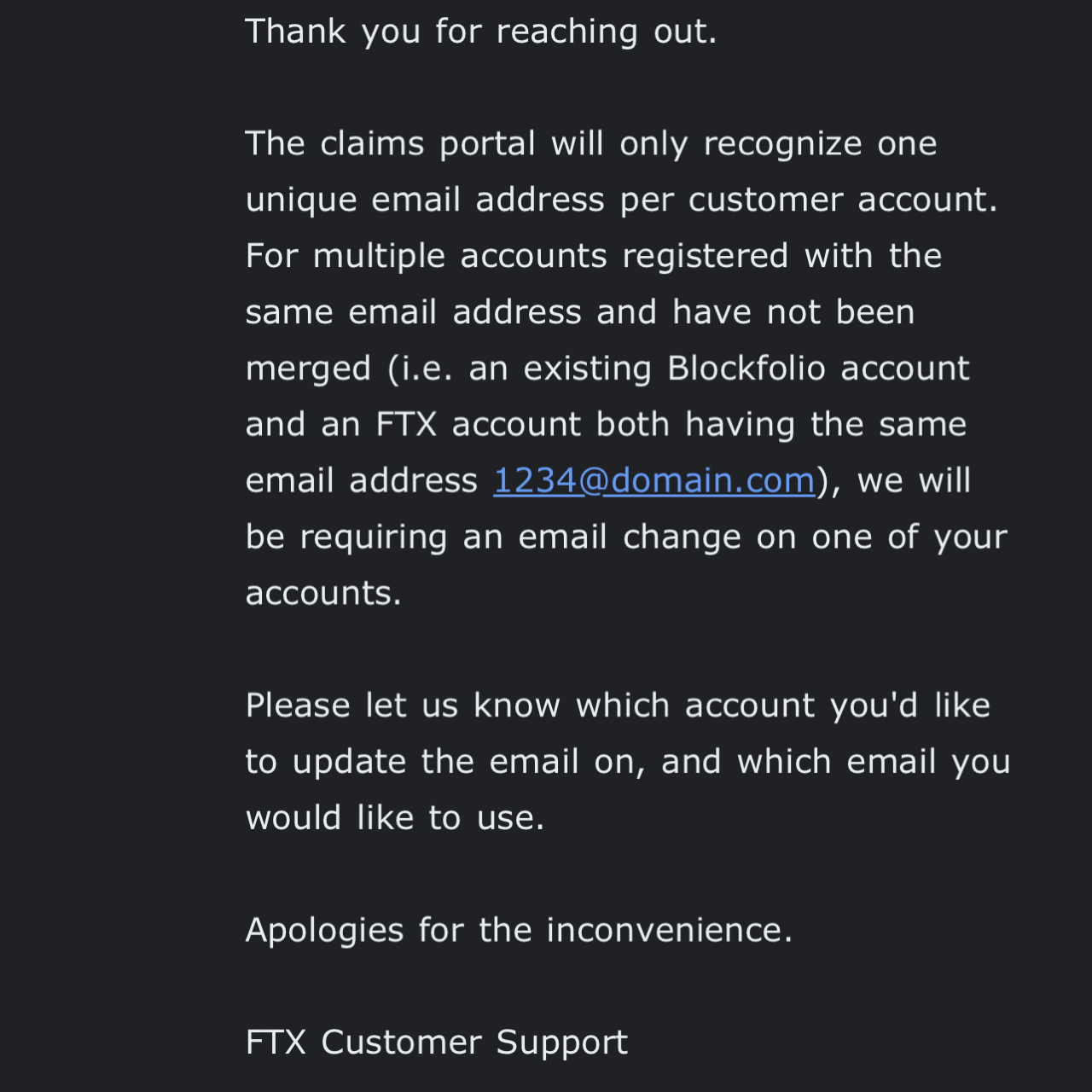Image resolution: width=1092 pixels, height=1092 pixels.
Task: Click the 'Thank you for reaching out.' line
Action: (481, 32)
